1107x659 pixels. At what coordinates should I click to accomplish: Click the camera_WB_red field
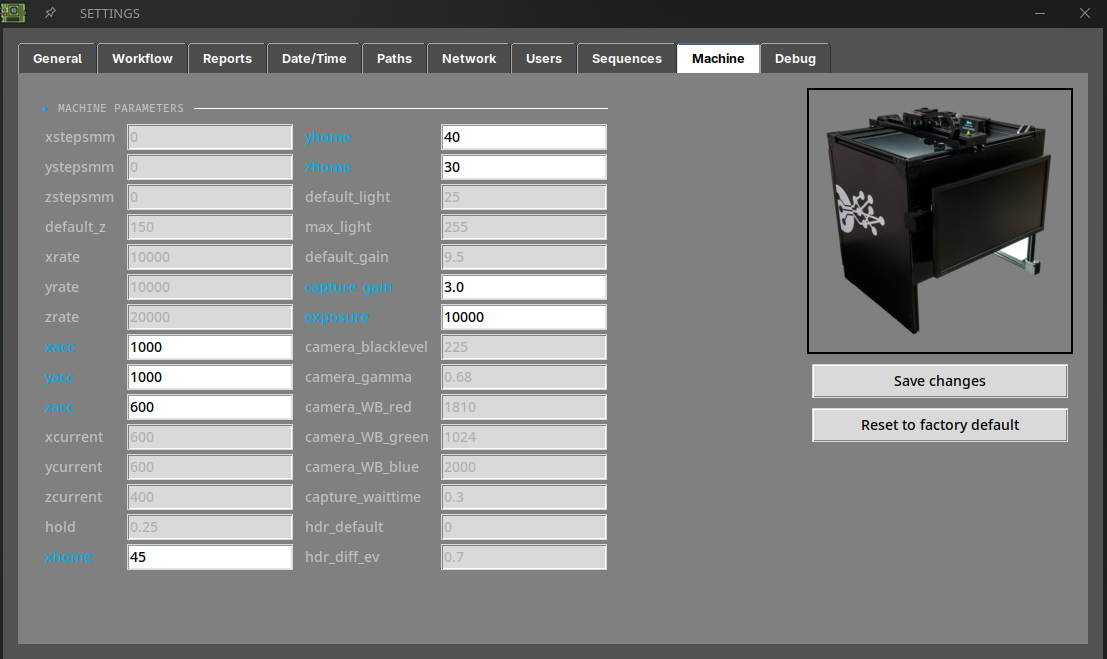524,407
